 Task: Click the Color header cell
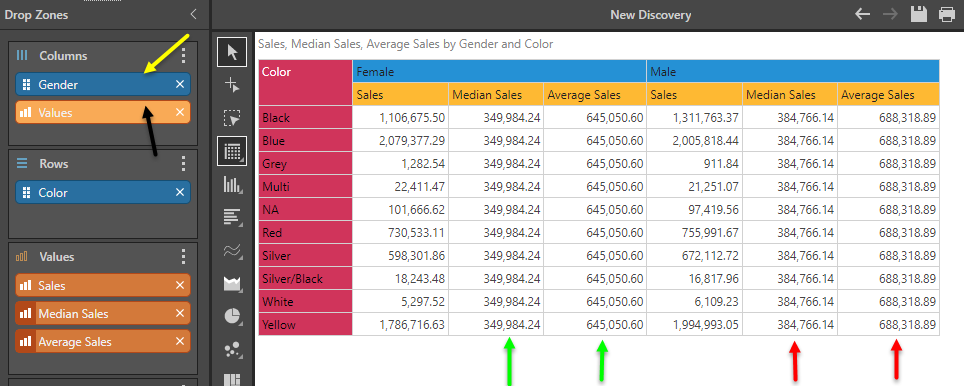click(306, 82)
